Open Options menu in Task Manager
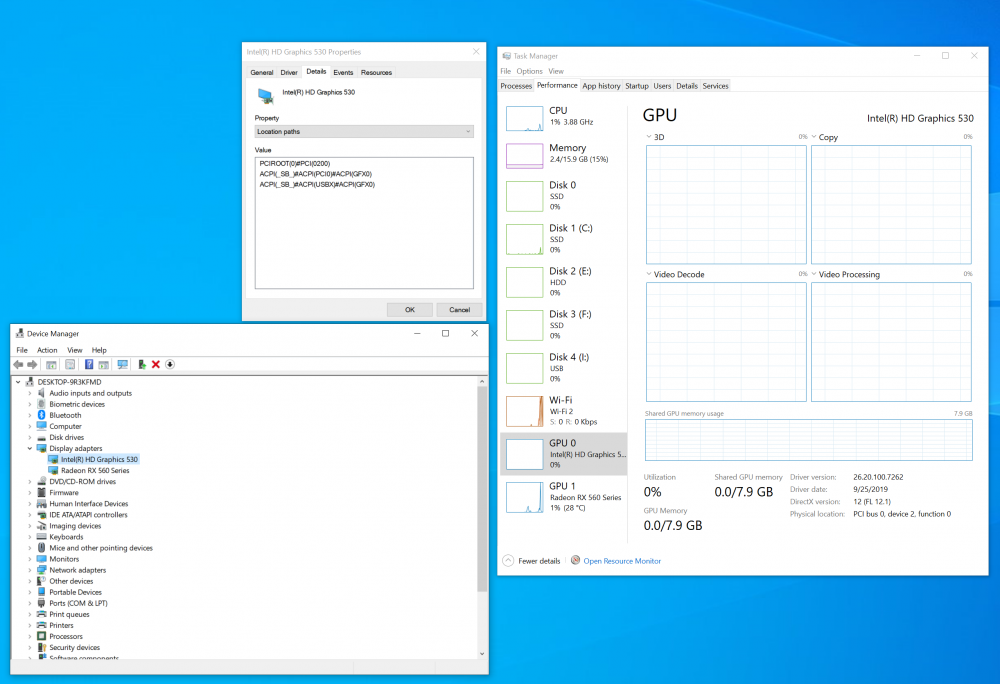 [529, 71]
